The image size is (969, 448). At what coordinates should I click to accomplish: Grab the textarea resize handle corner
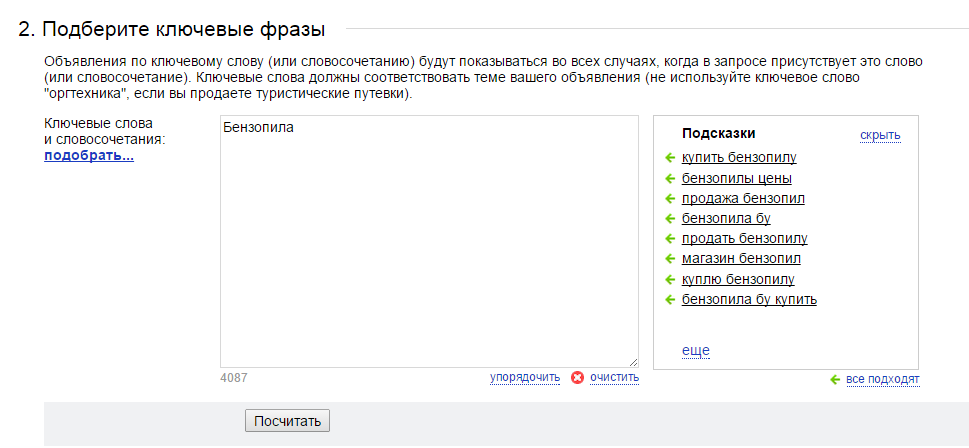(x=633, y=363)
